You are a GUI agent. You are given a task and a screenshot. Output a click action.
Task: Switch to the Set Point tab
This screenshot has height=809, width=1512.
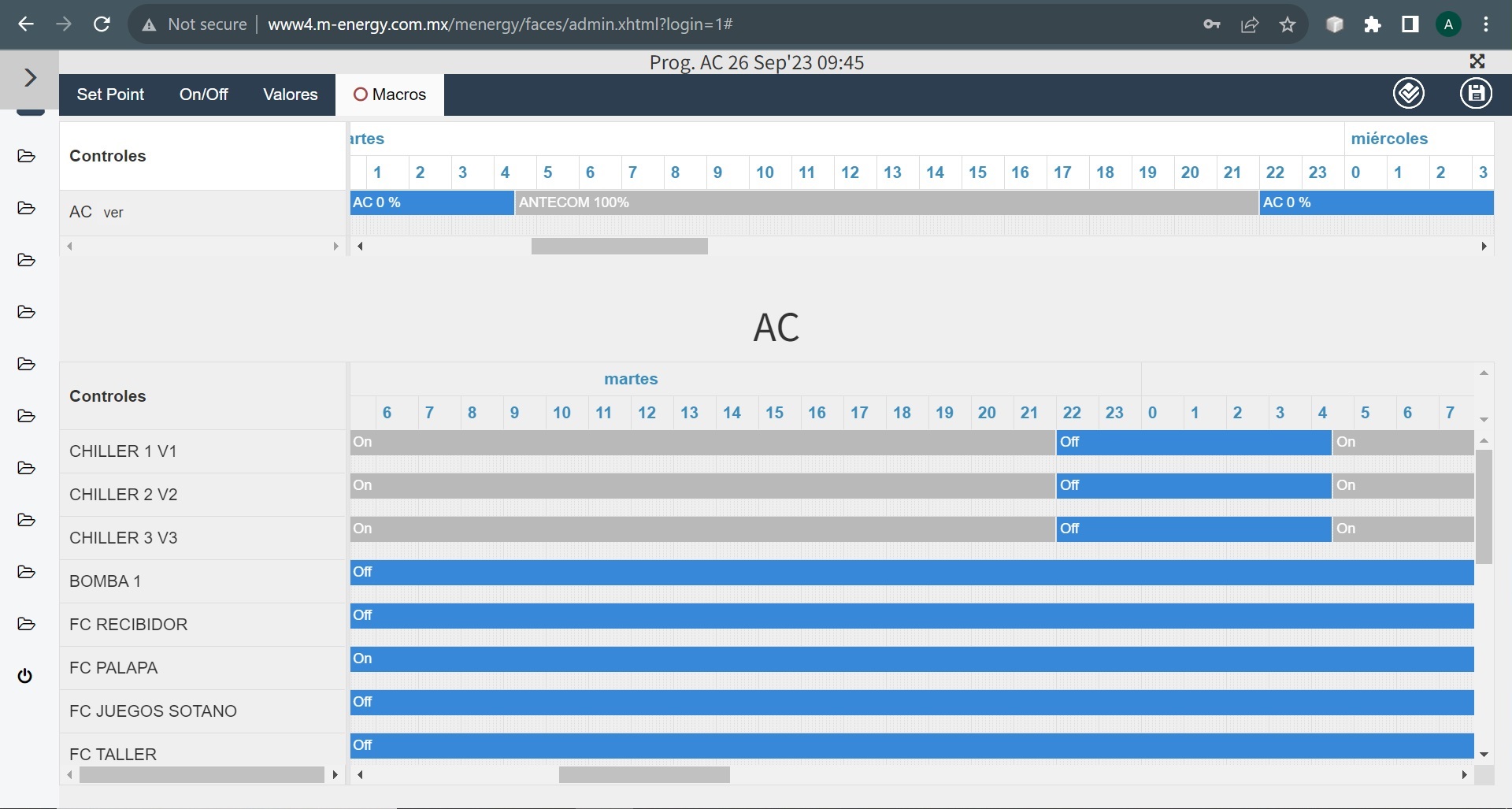[110, 95]
